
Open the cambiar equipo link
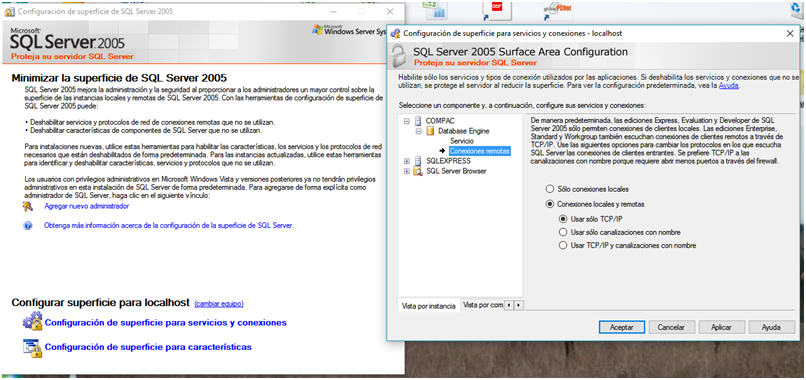point(219,304)
